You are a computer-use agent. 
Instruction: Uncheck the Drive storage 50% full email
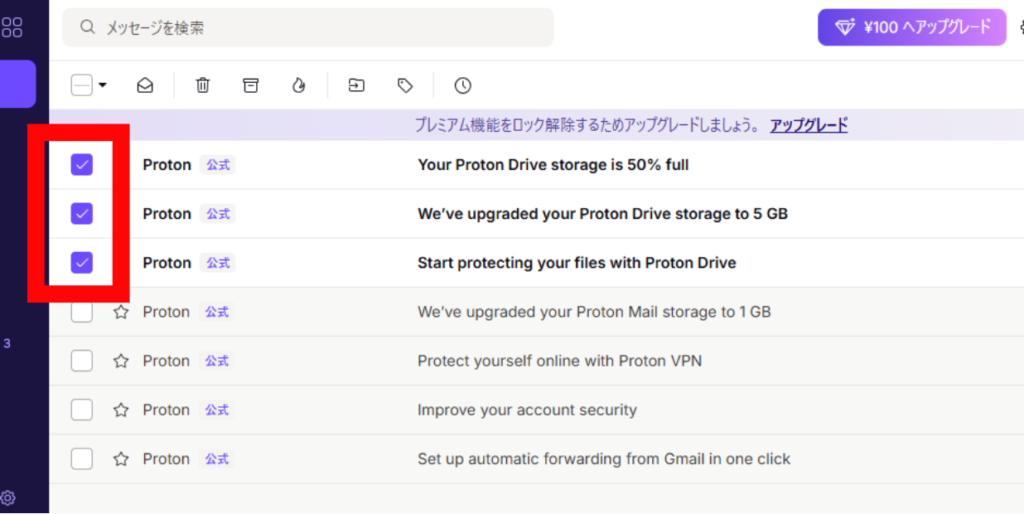click(x=82, y=165)
